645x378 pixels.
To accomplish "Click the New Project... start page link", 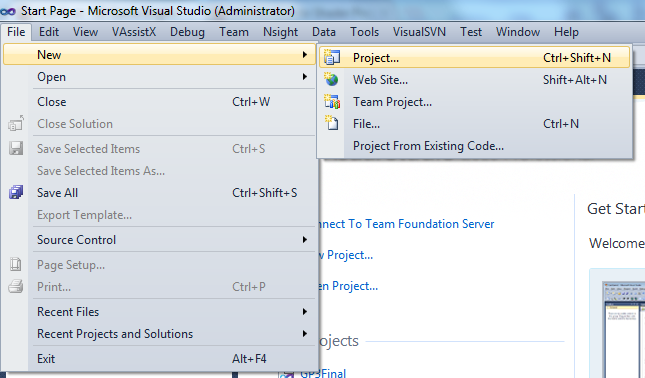I will [346, 255].
